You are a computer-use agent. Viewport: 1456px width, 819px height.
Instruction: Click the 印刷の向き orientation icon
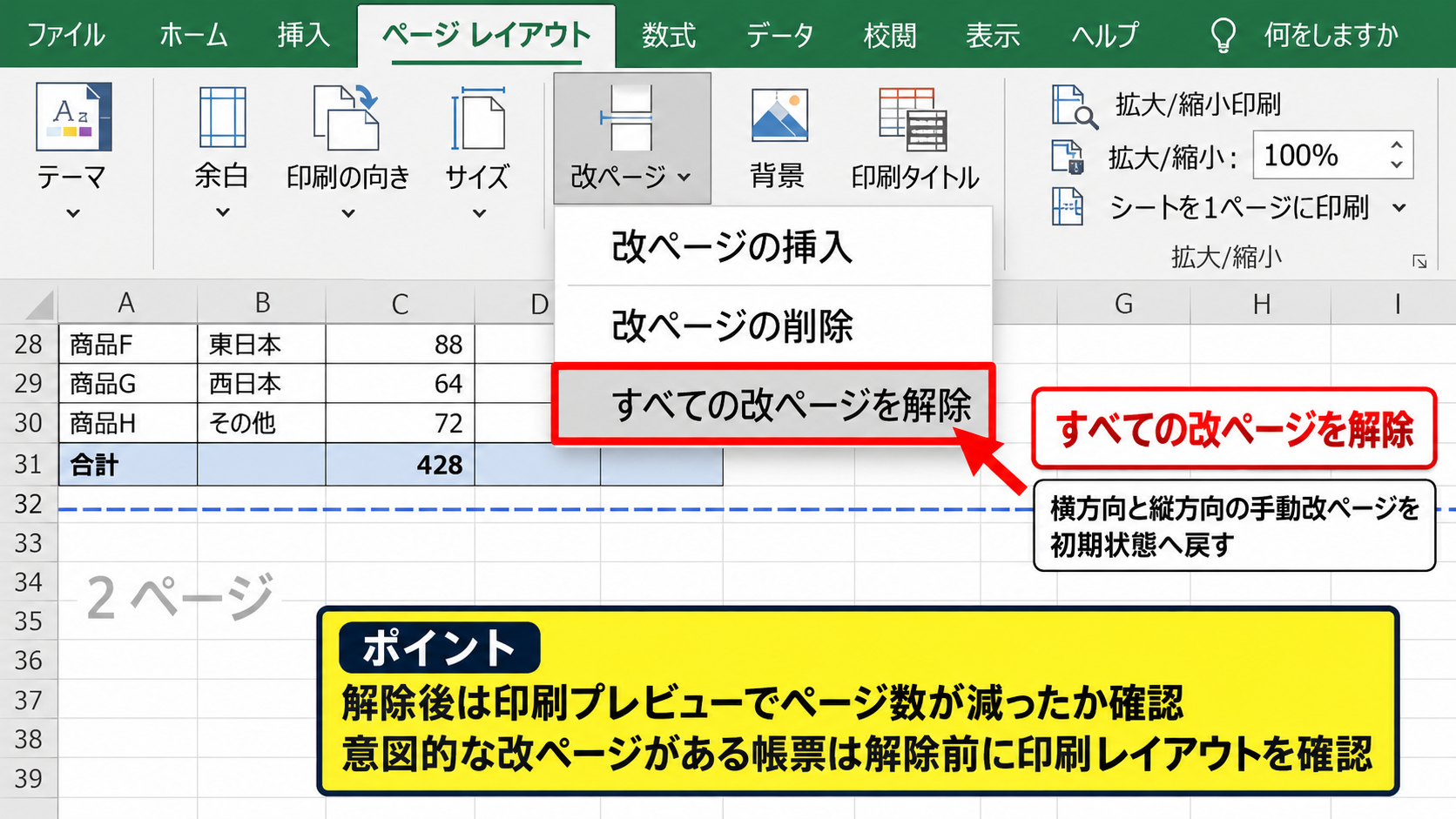click(347, 117)
